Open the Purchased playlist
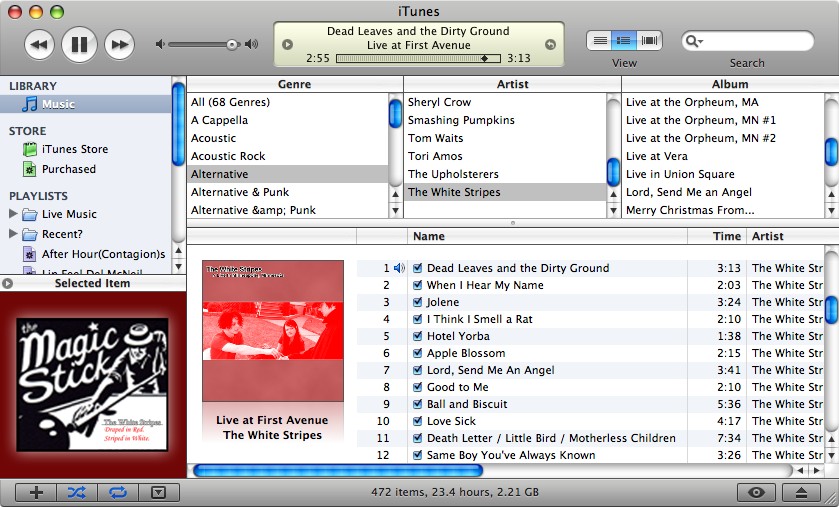Viewport: 839px width, 507px height. coord(68,169)
